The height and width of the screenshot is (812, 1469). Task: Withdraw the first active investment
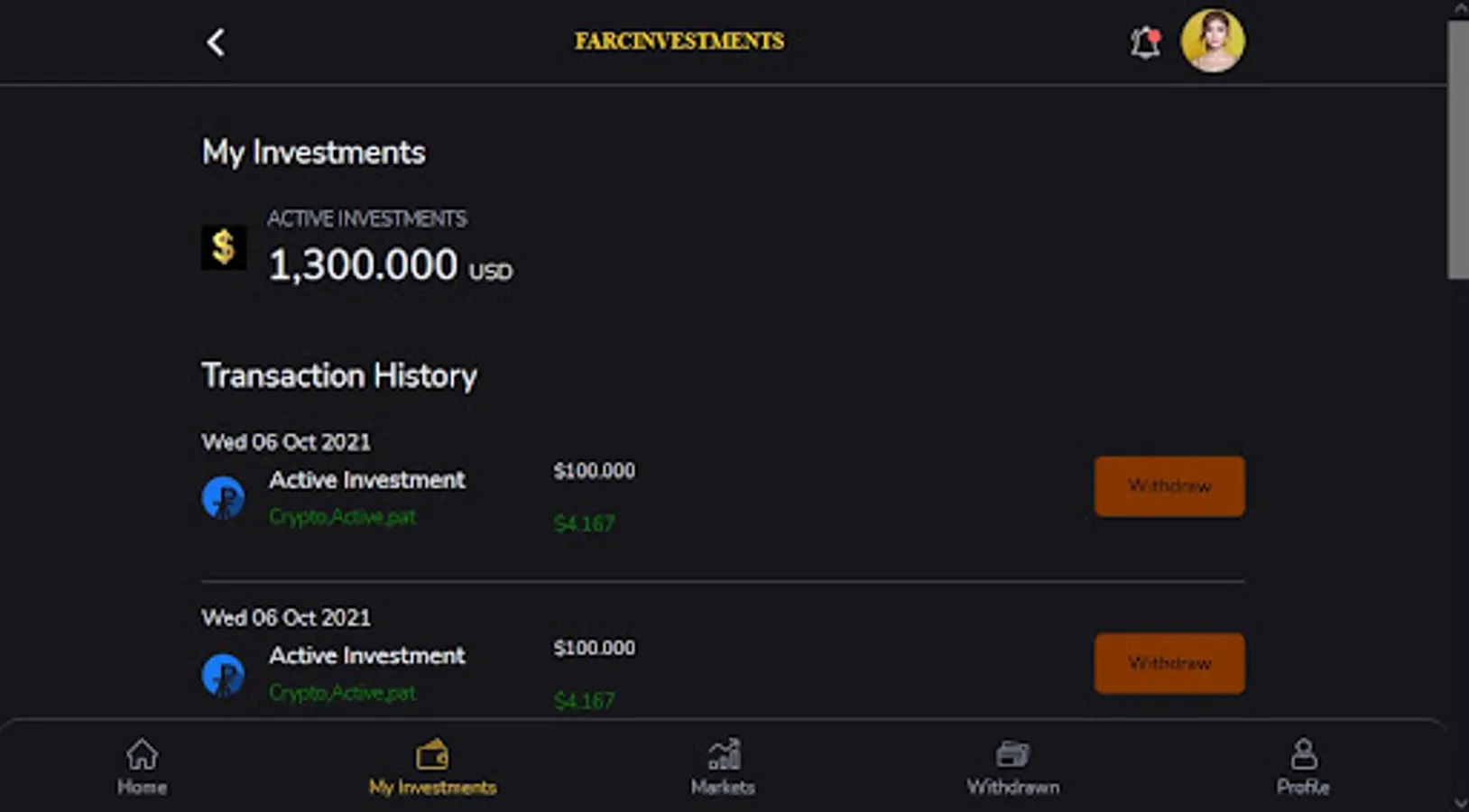(1169, 486)
